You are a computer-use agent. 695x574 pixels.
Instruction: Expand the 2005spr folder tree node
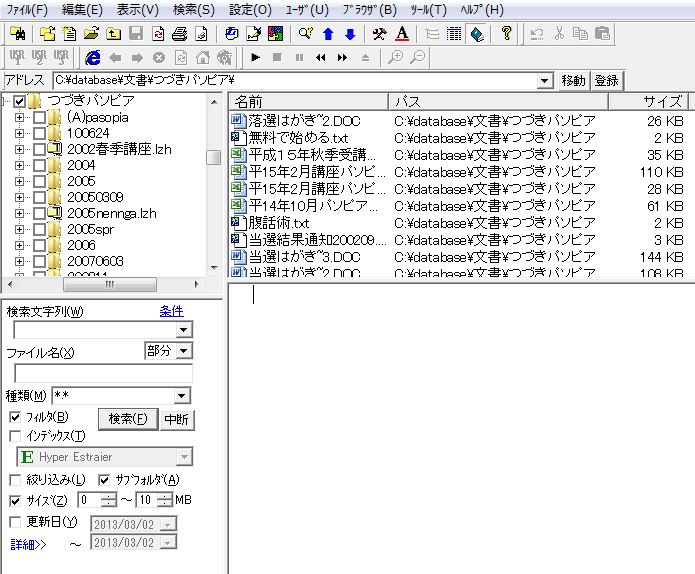click(x=19, y=229)
